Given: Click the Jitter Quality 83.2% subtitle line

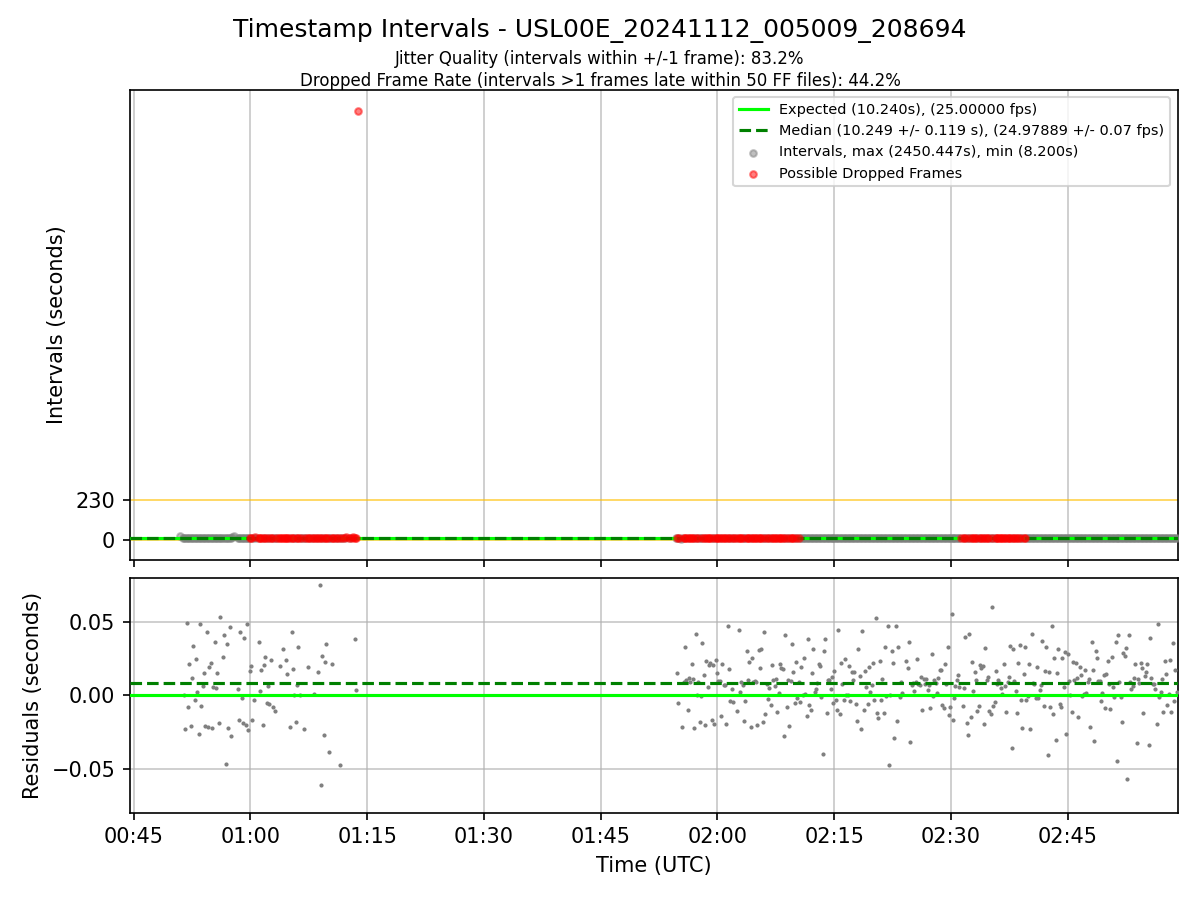Looking at the screenshot, I should coord(599,58).
